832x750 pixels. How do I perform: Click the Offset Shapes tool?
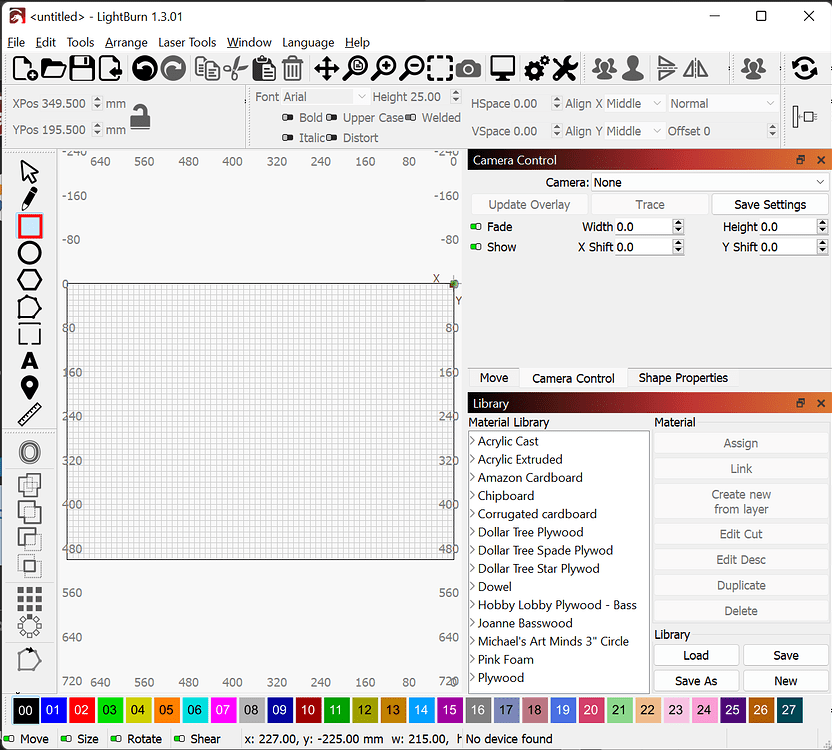point(30,453)
